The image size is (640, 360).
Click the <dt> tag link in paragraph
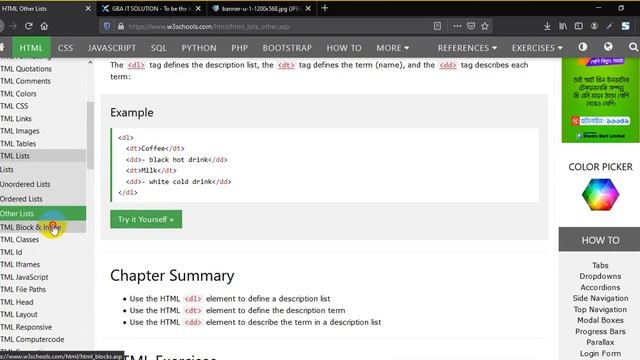[286, 65]
